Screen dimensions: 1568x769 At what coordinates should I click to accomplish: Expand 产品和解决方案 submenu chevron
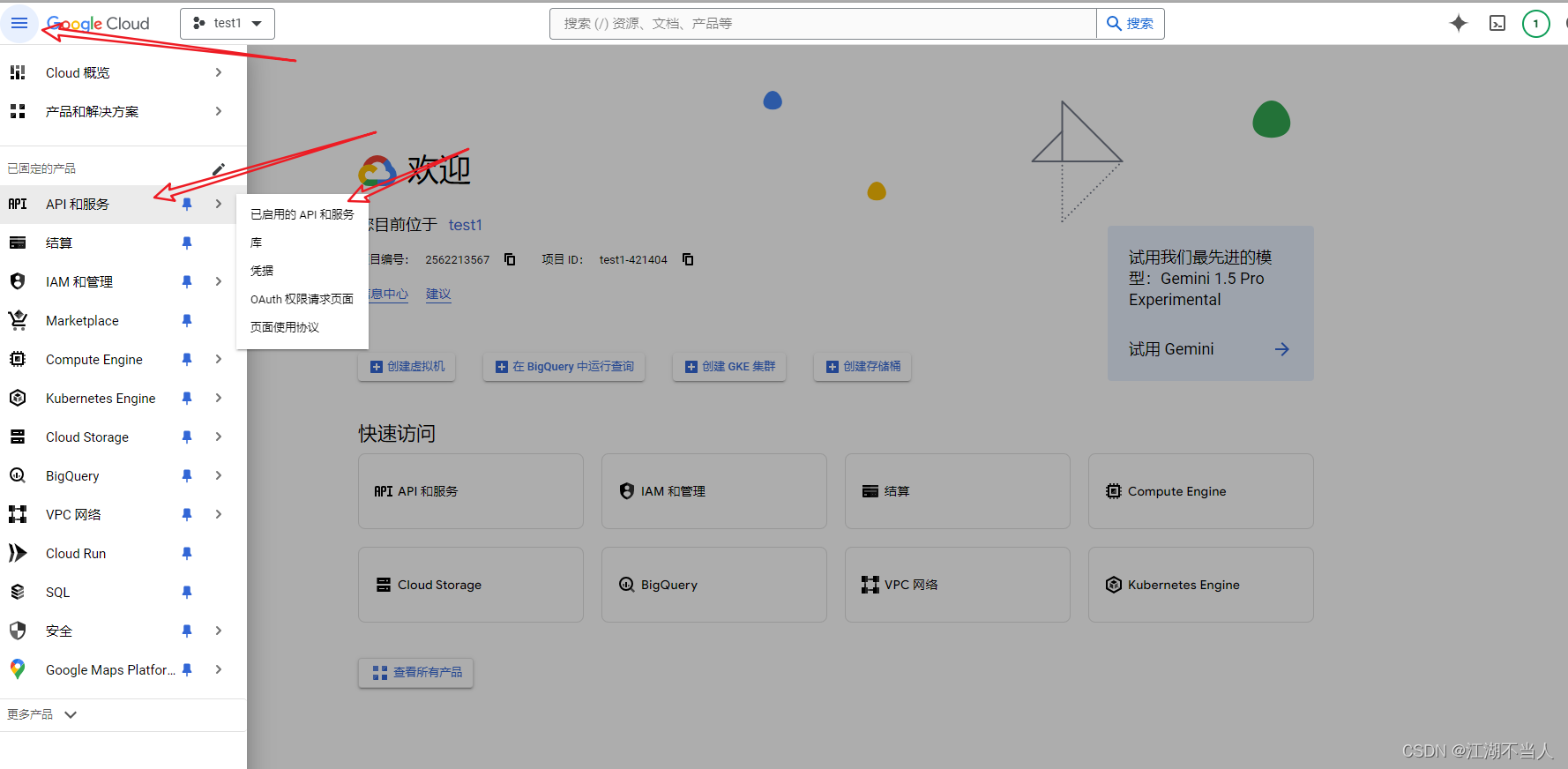coord(219,111)
